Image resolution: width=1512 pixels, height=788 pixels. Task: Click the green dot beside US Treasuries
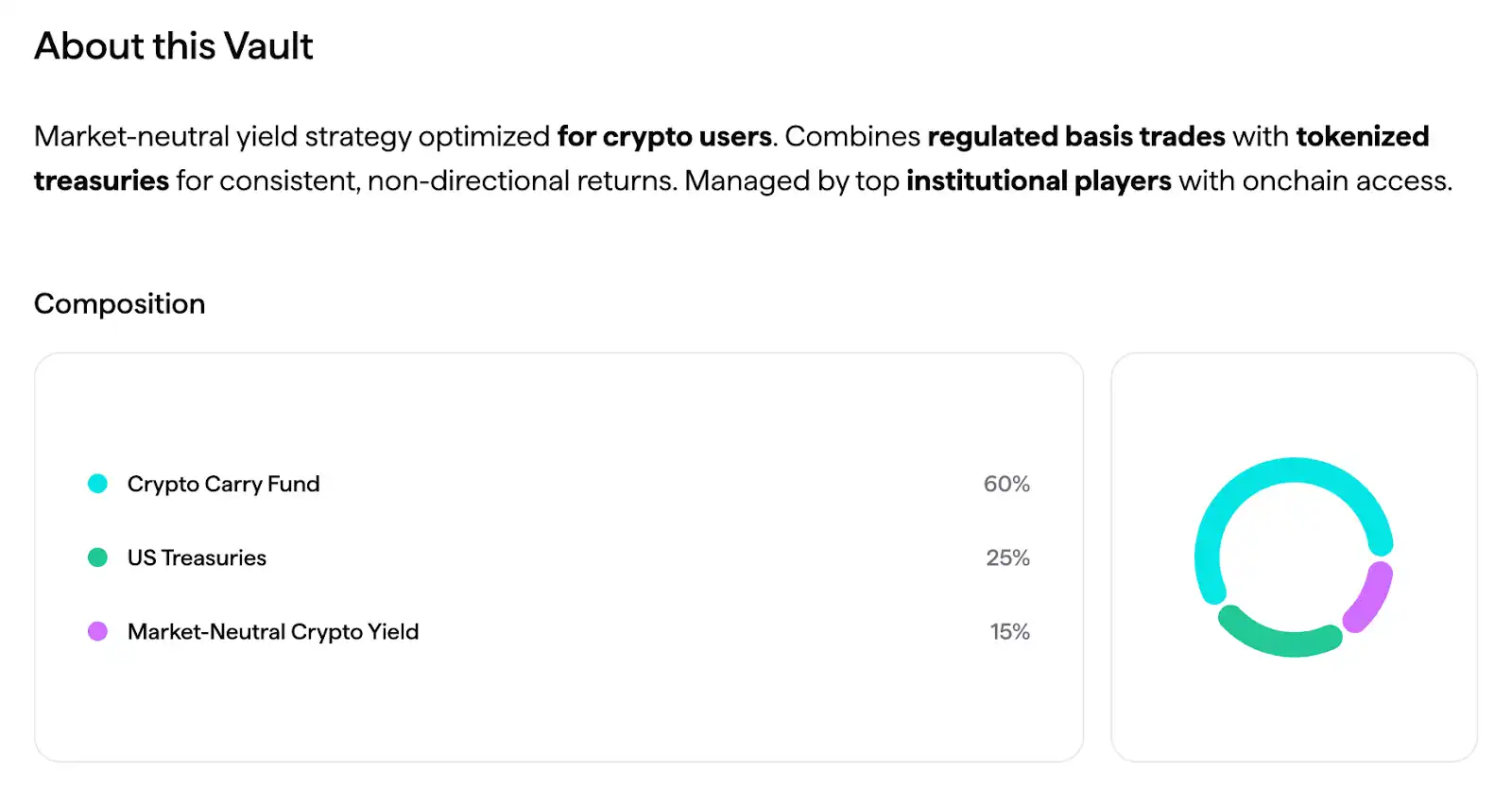(x=97, y=557)
